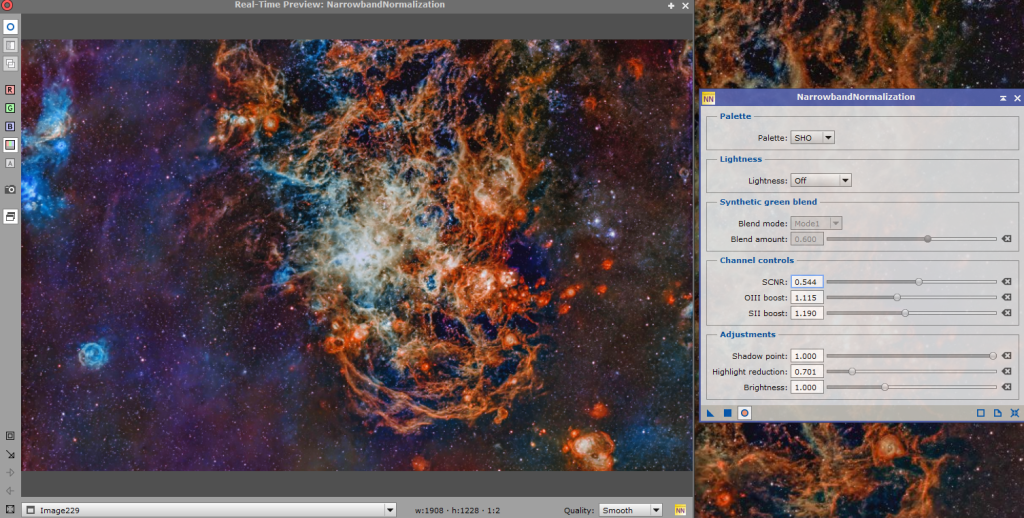Click the SCNR value field 0.544
This screenshot has width=1024, height=518.
pyautogui.click(x=807, y=282)
